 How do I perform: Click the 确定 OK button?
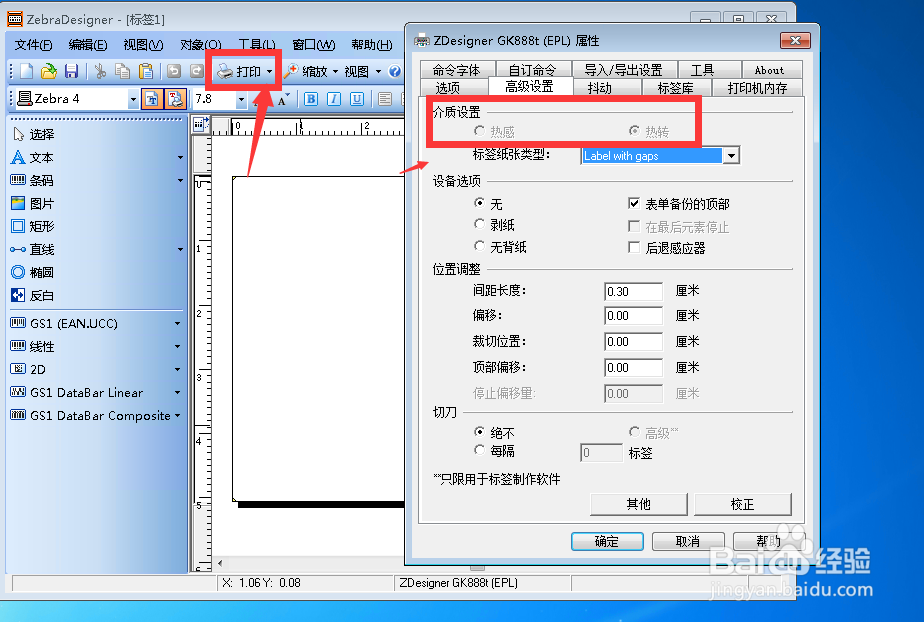(607, 541)
